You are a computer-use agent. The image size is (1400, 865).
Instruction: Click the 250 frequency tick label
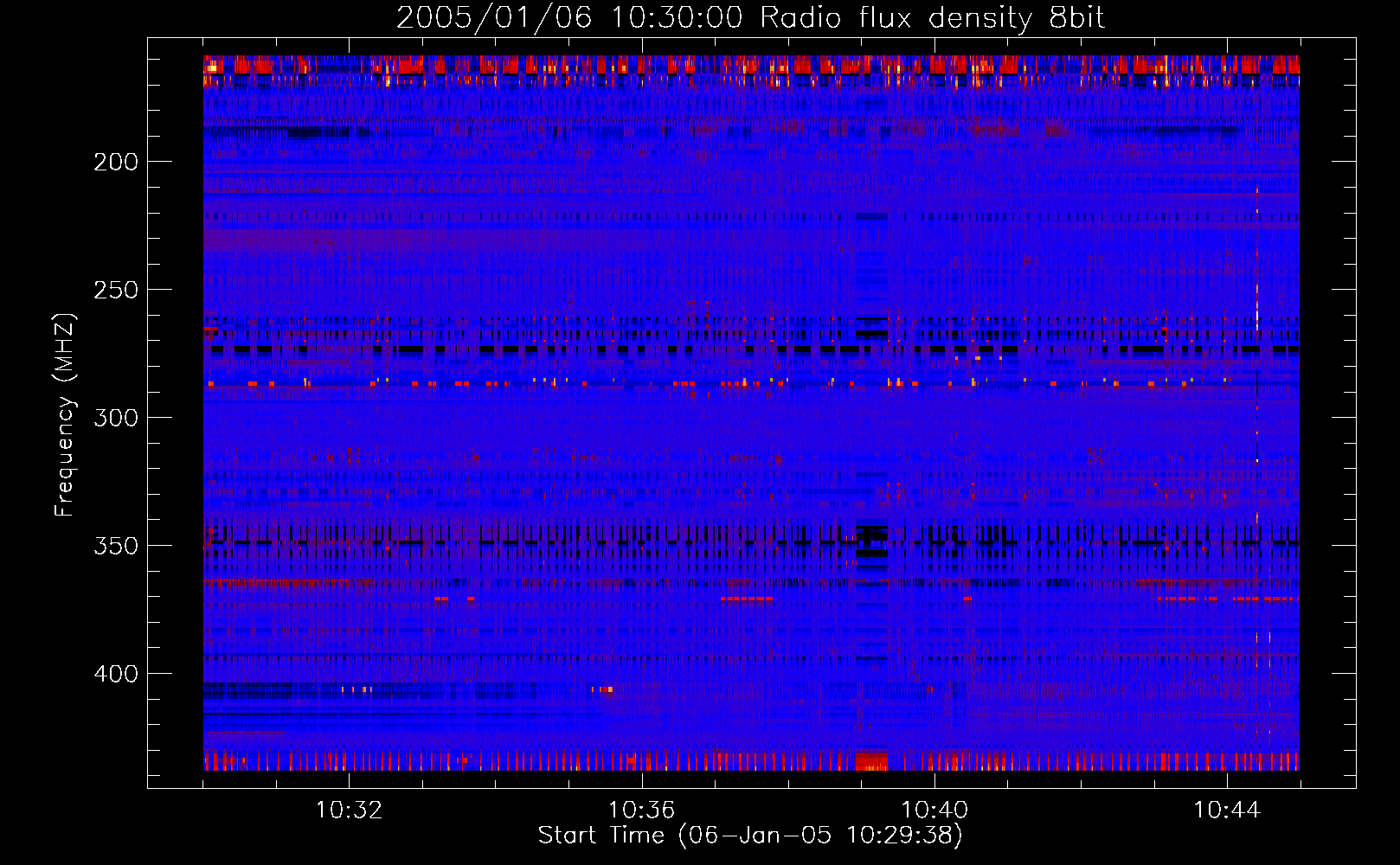click(116, 290)
